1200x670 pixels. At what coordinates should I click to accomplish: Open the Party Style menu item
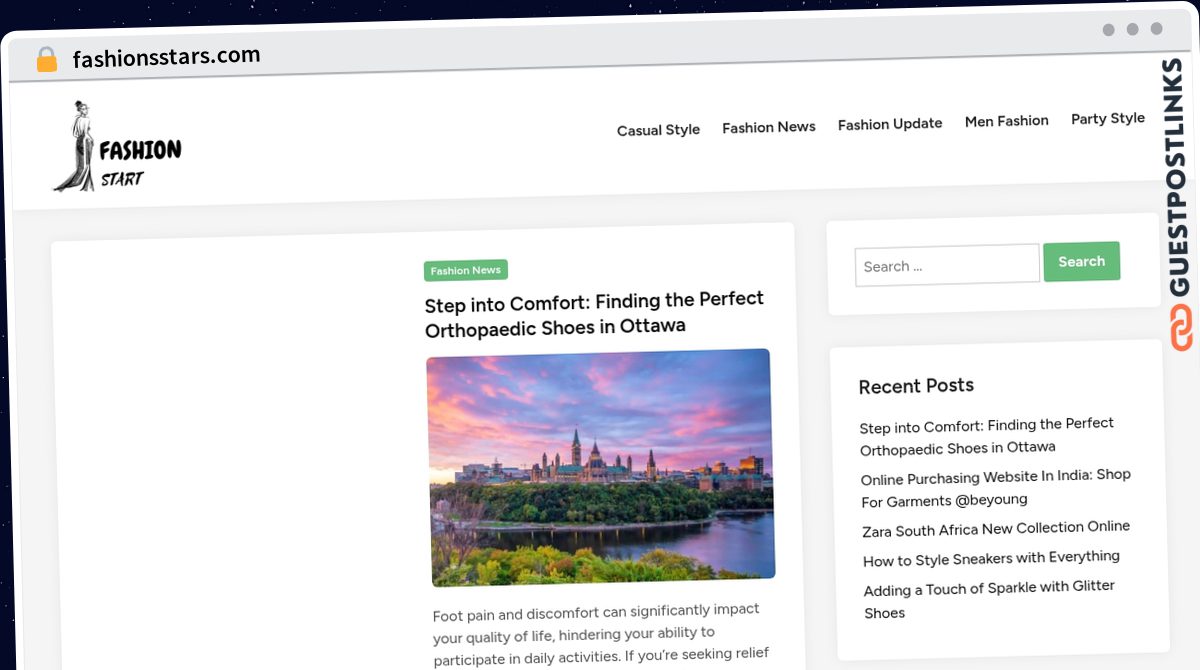coord(1108,118)
